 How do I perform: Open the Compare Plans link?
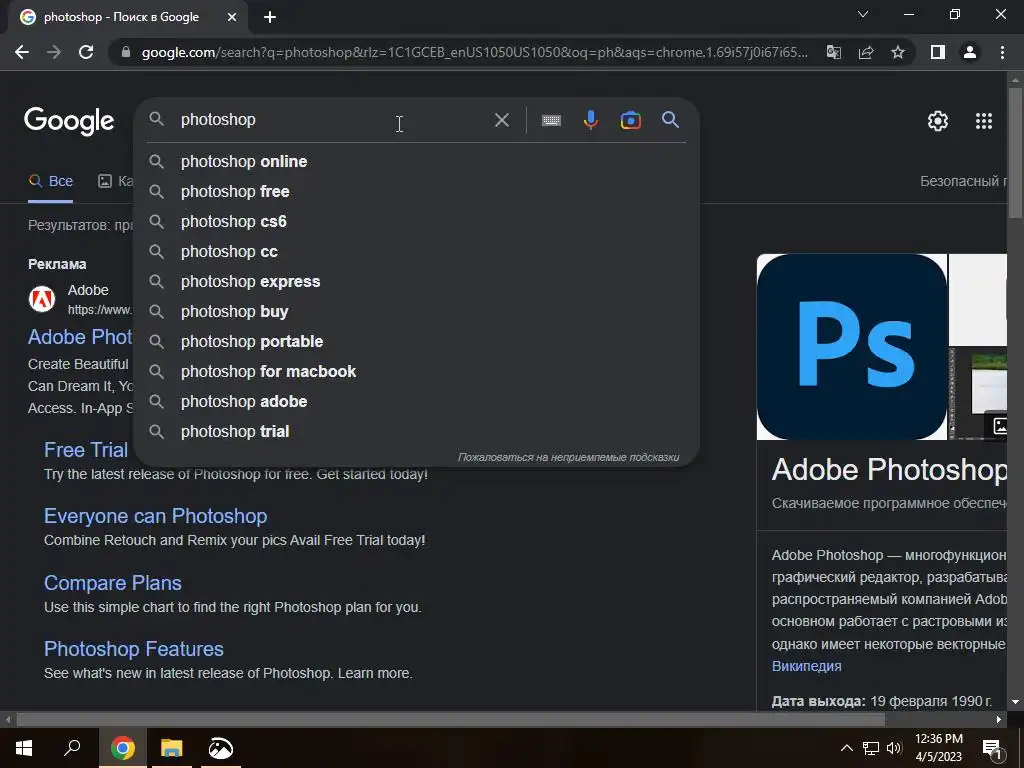click(112, 583)
